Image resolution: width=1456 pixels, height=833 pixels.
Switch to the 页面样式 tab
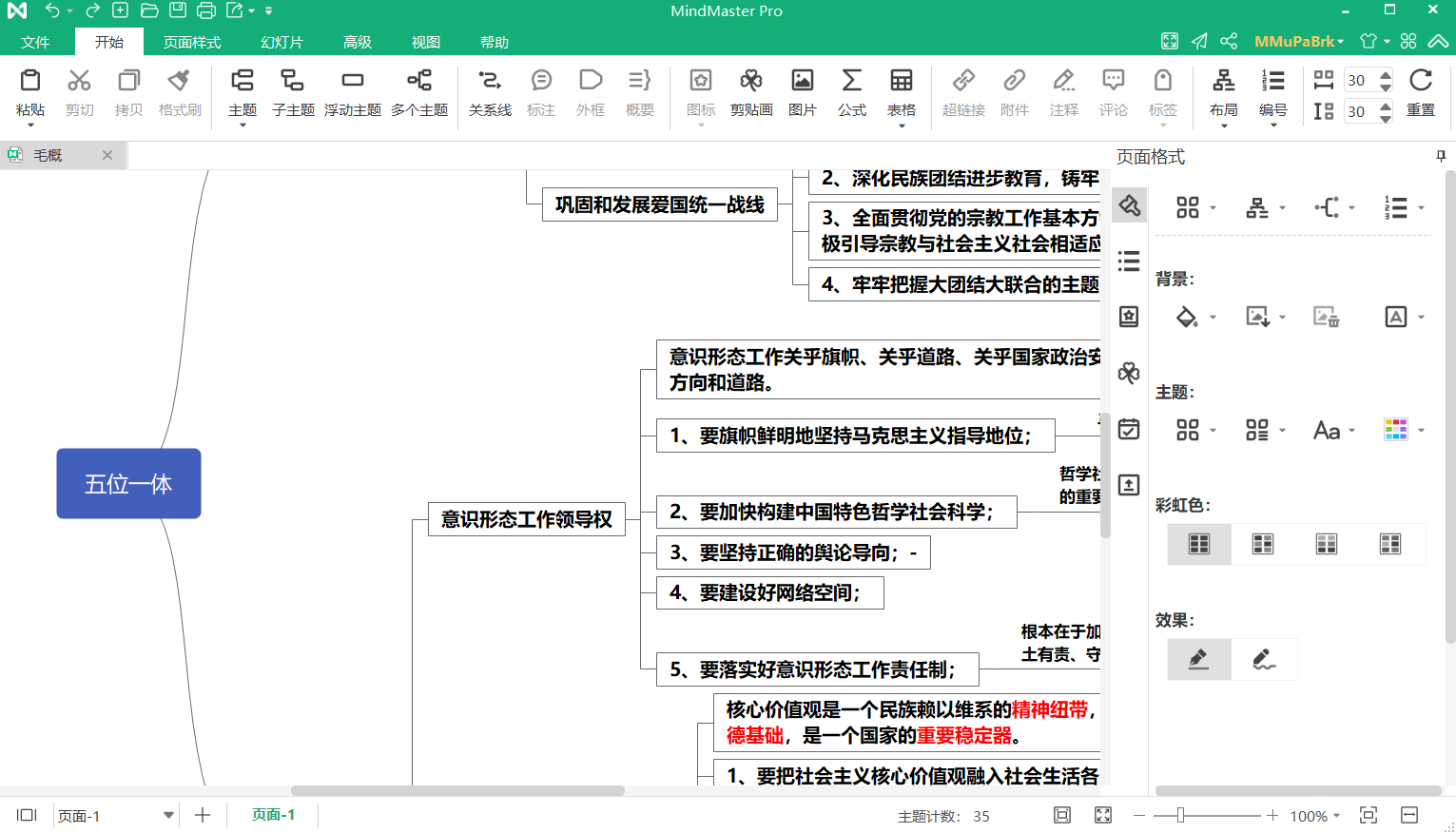click(x=191, y=42)
